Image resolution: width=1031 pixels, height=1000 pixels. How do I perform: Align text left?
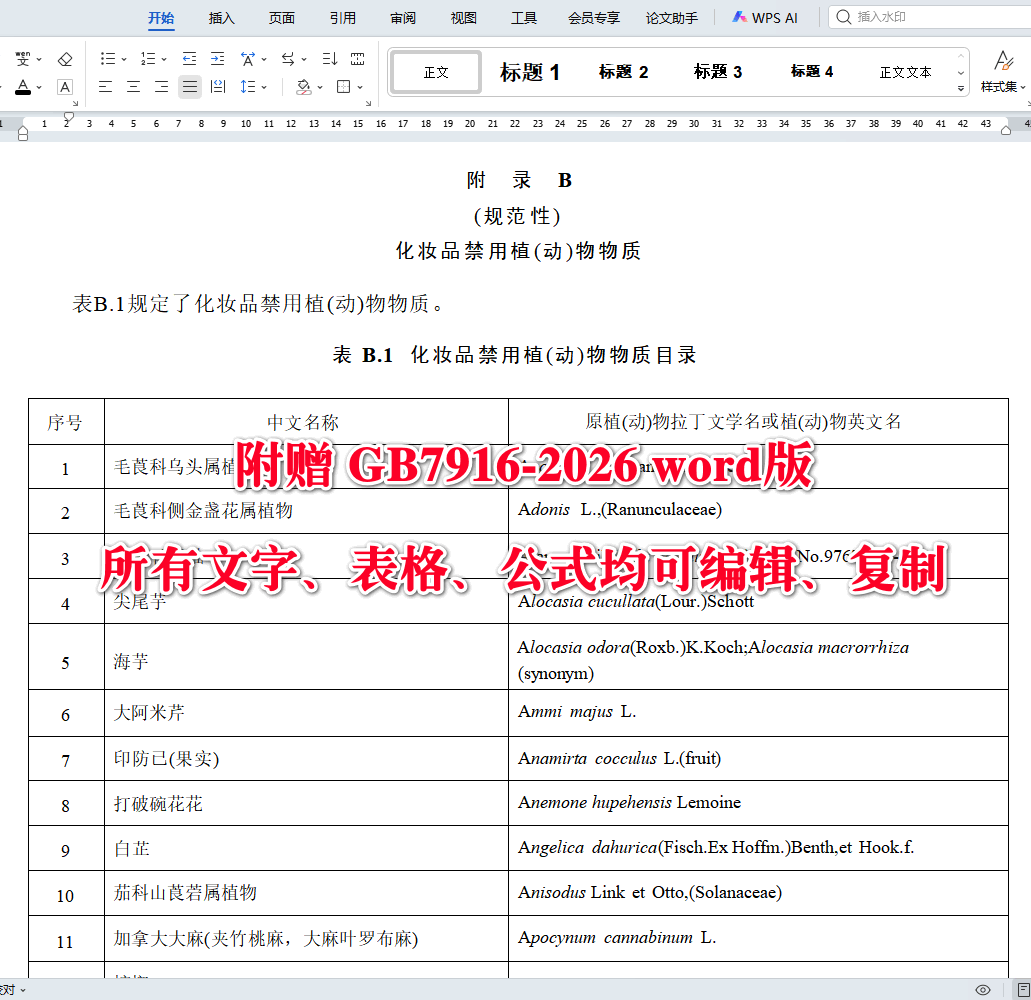(105, 87)
